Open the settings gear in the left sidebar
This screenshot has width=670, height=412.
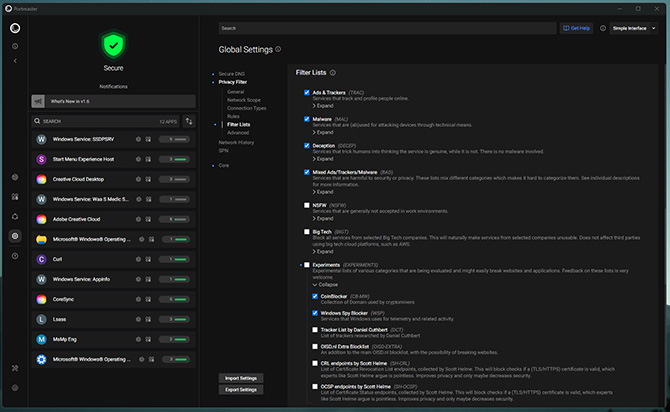(x=15, y=236)
